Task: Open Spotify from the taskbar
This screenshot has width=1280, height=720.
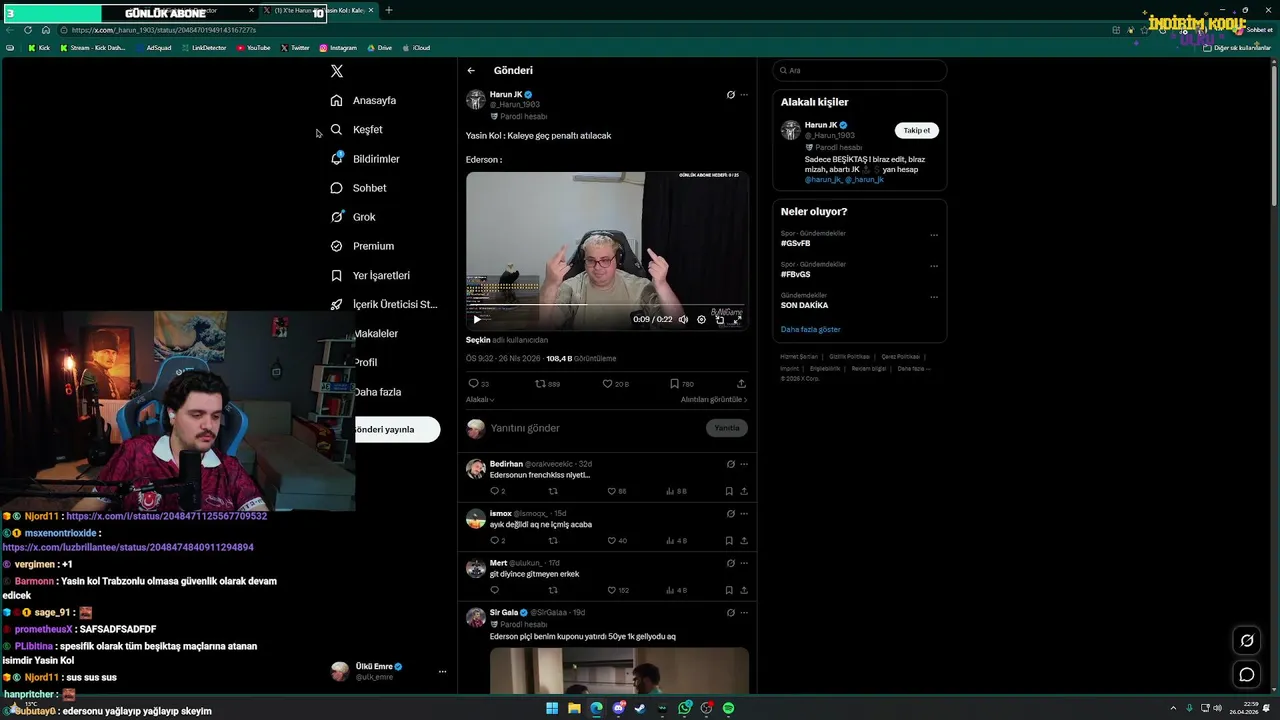Action: pos(728,708)
